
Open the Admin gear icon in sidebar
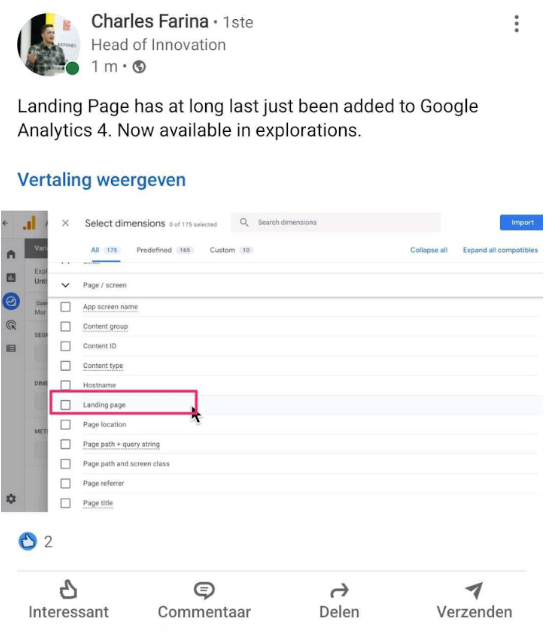point(11,498)
